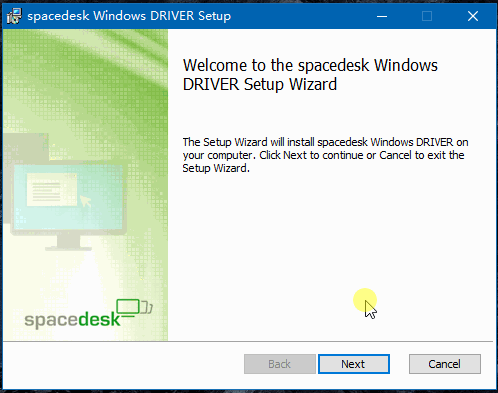Screen dimensions: 498x393
Task: Click the spacedesk logo on banner
Action: (x=89, y=314)
